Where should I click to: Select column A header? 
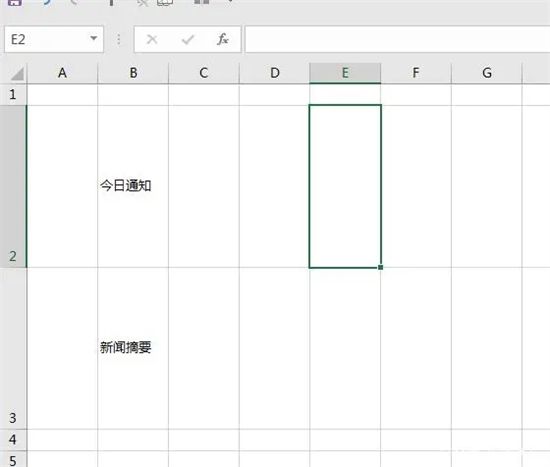pos(62,73)
